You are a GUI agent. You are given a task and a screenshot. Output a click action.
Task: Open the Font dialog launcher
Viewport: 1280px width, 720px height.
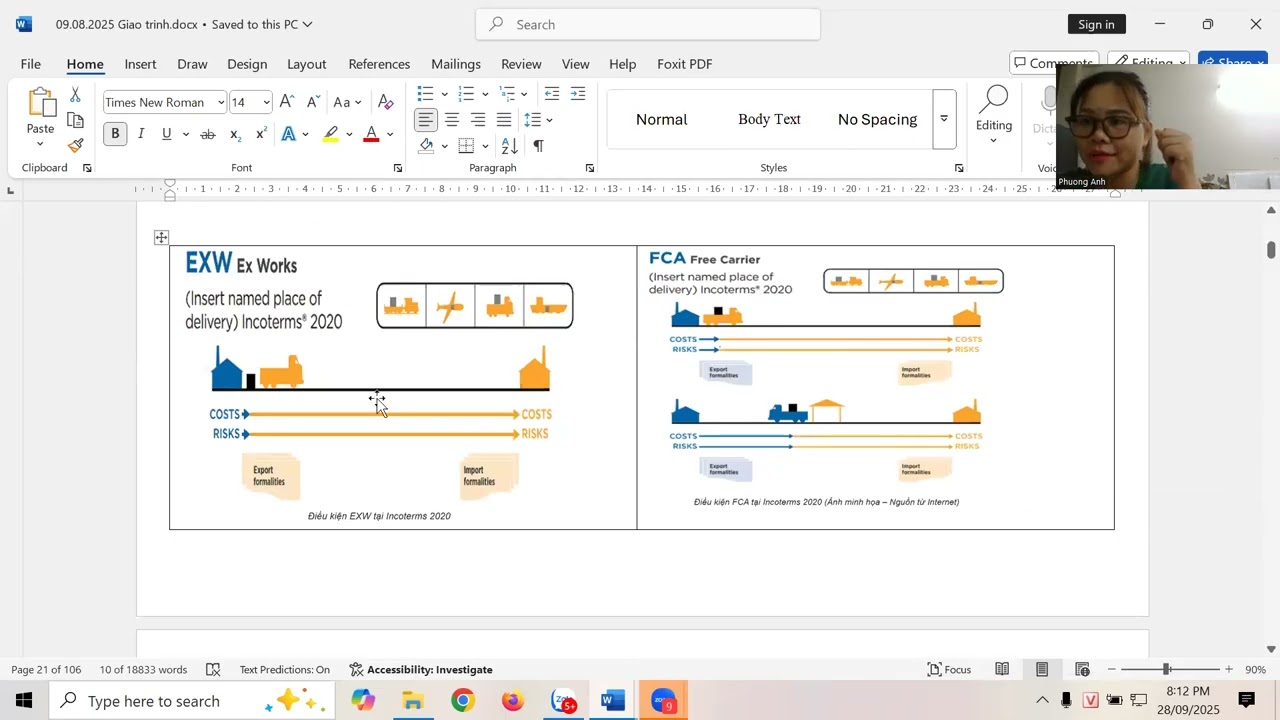398,168
